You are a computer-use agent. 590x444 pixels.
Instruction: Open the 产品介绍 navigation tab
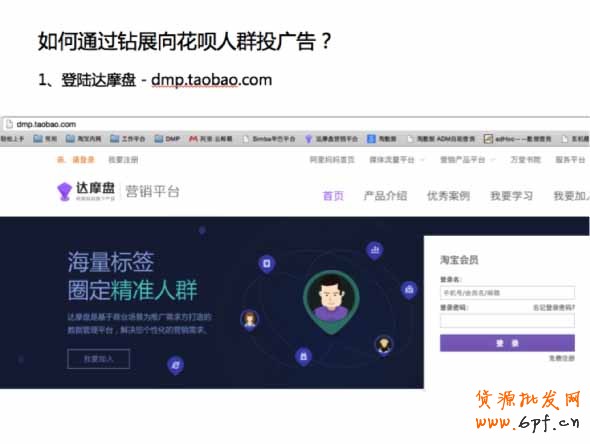point(385,196)
